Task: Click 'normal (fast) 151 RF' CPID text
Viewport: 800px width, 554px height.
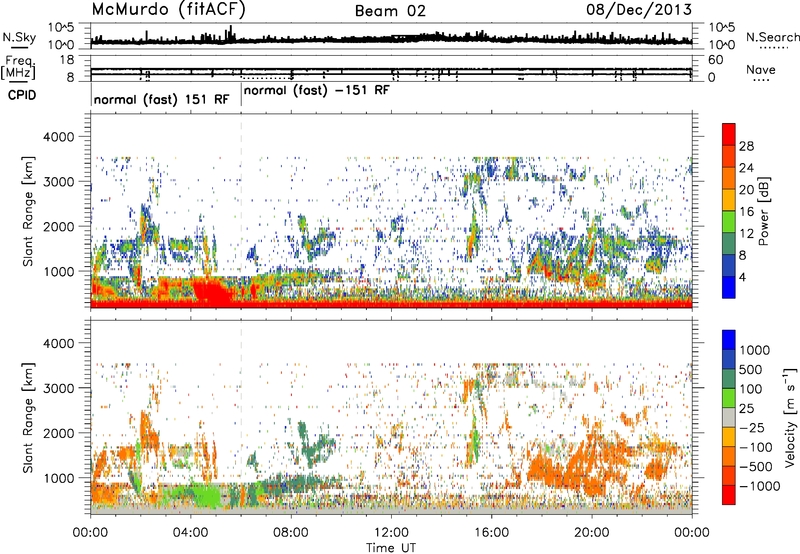Action: pyautogui.click(x=161, y=100)
